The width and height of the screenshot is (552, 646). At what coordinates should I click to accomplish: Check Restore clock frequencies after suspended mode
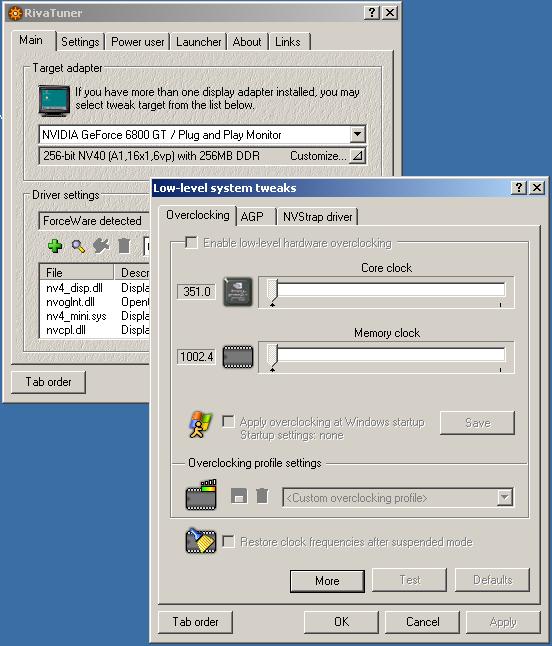coord(228,541)
